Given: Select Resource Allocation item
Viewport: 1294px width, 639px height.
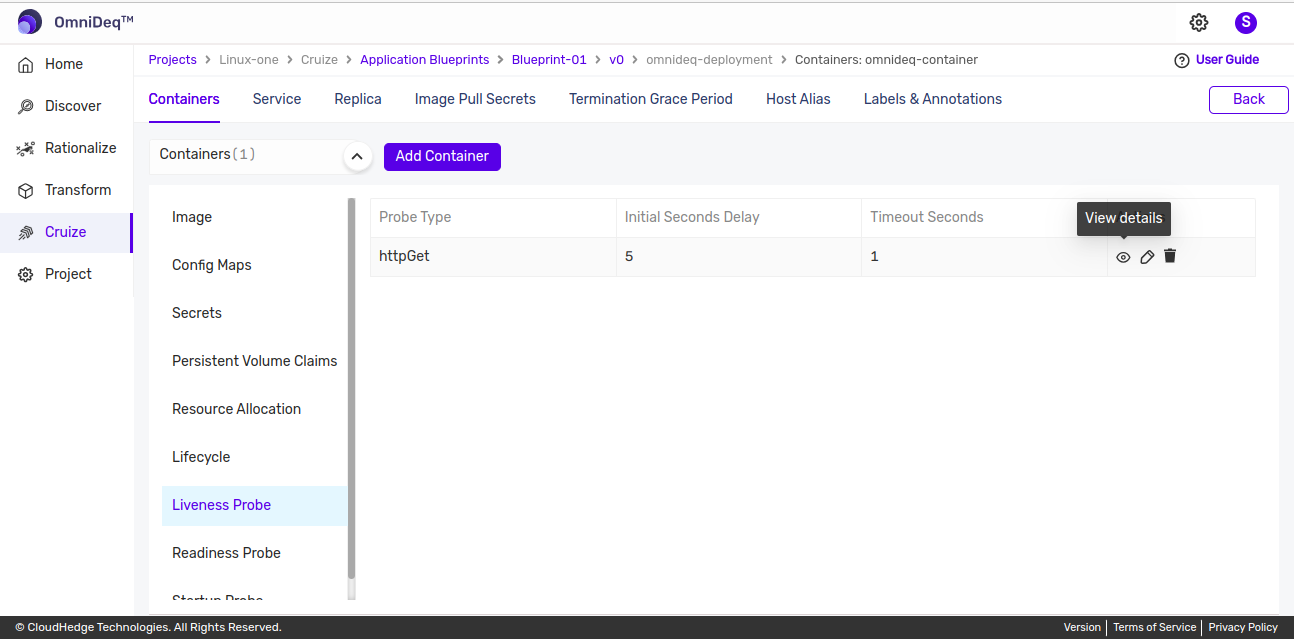Looking at the screenshot, I should (254, 409).
